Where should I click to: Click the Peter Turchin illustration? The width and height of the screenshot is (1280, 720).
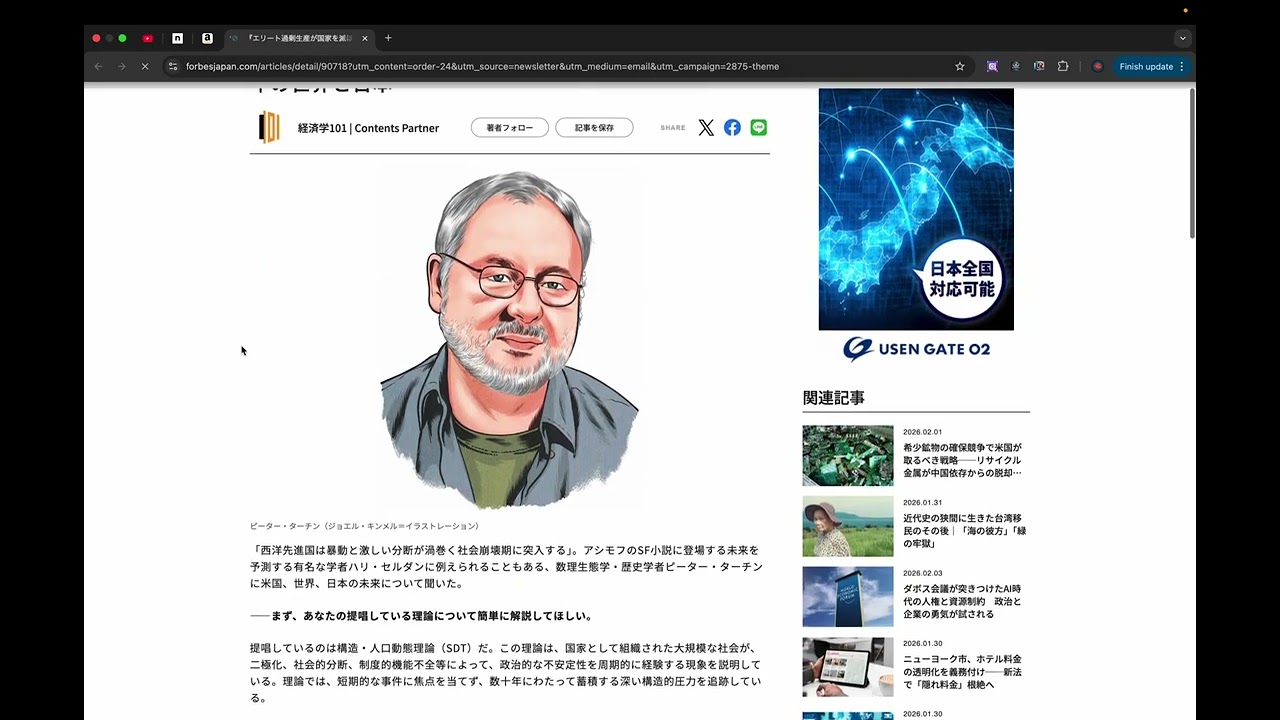510,338
